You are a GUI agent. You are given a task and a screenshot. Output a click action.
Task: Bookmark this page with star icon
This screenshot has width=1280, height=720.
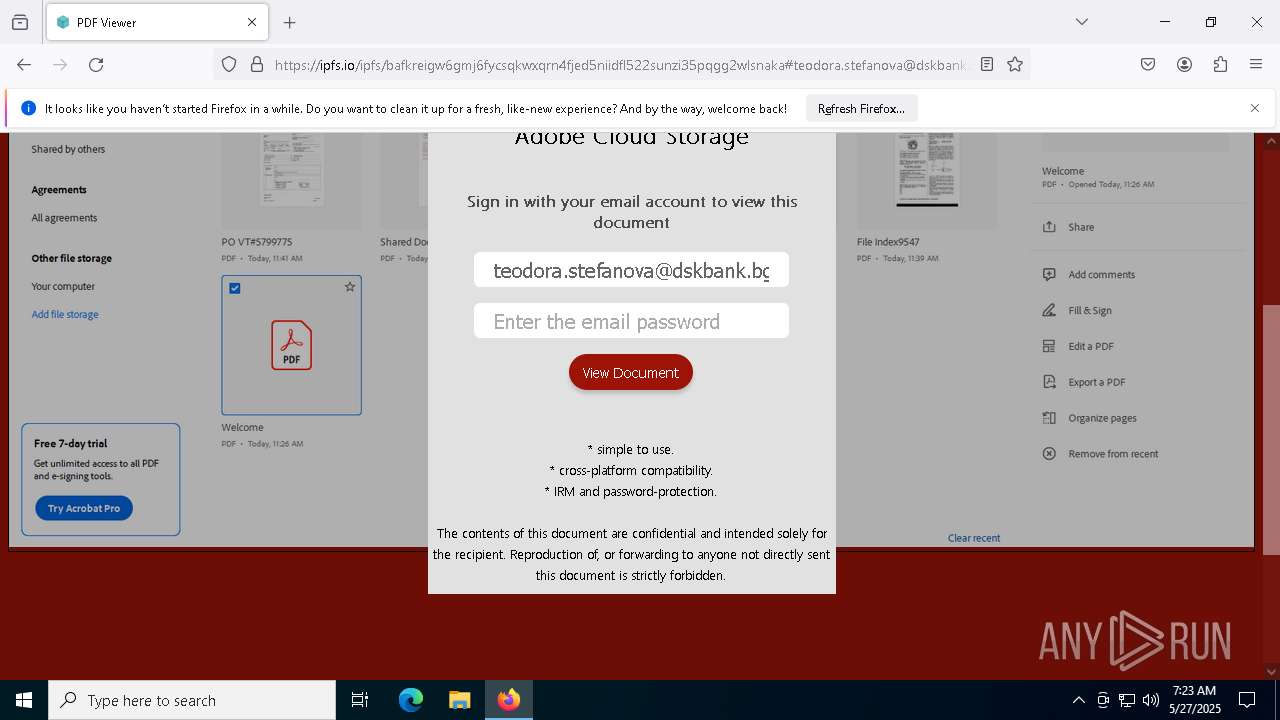1015,64
